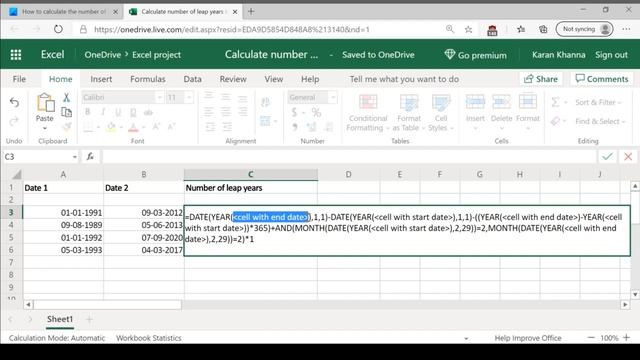Click the Copy icon in Clipboard group
Viewport: 640px width, 360px height.
[x=66, y=112]
